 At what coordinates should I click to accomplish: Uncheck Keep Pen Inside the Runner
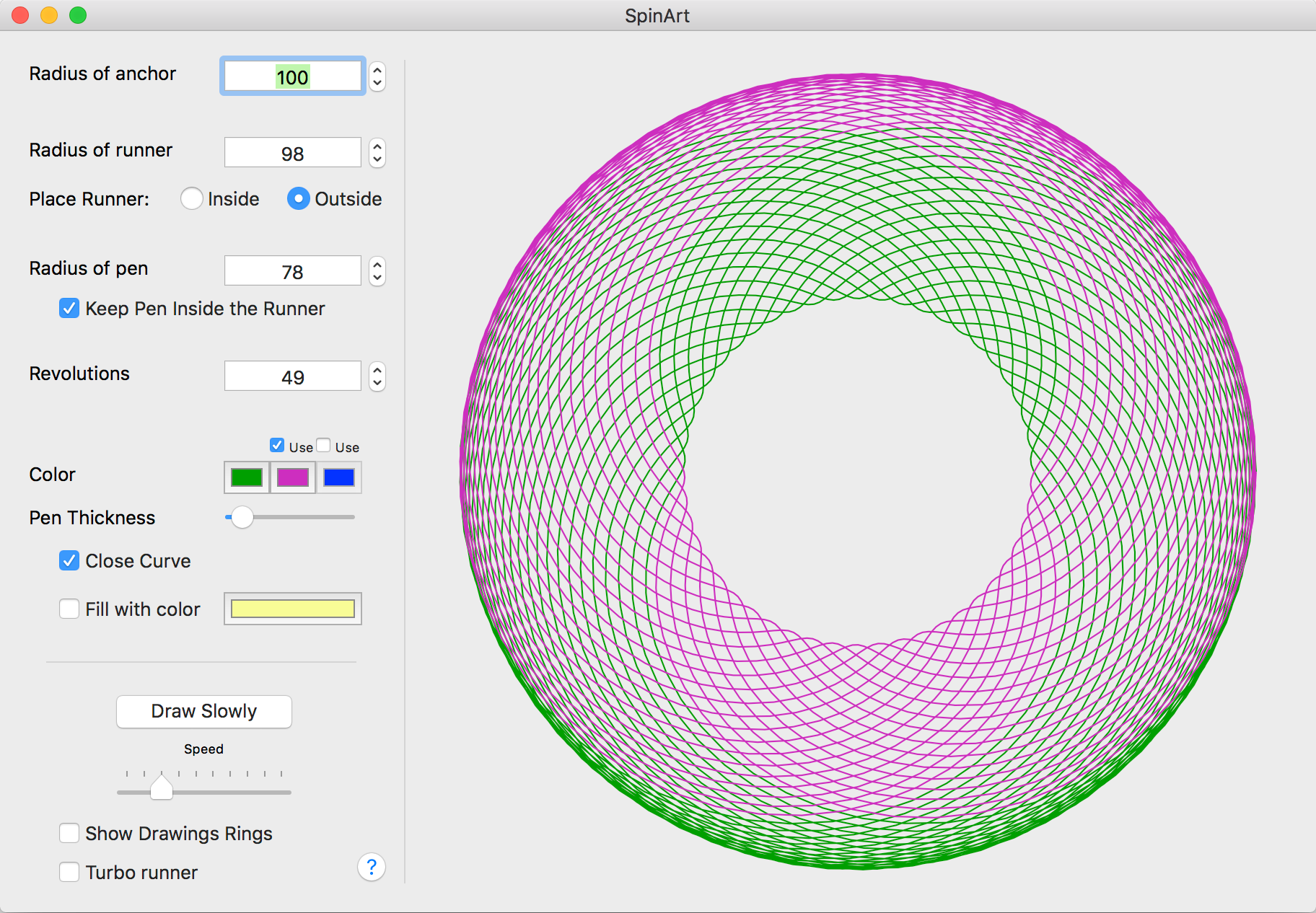tap(69, 309)
